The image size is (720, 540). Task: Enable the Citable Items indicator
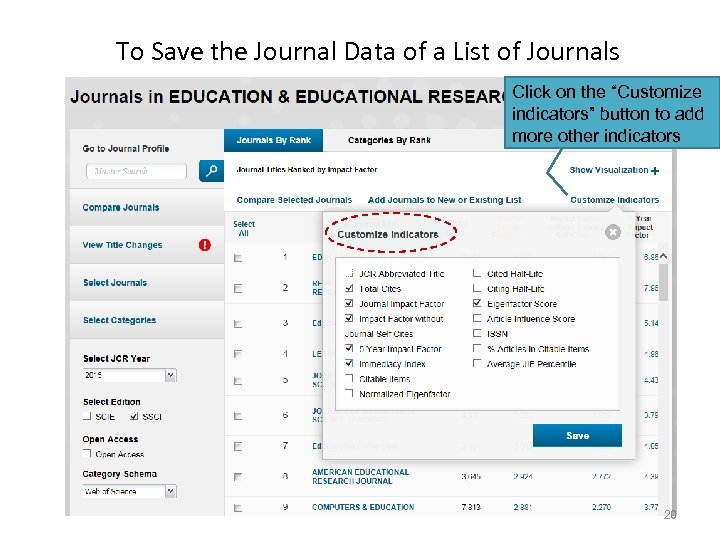(x=349, y=379)
